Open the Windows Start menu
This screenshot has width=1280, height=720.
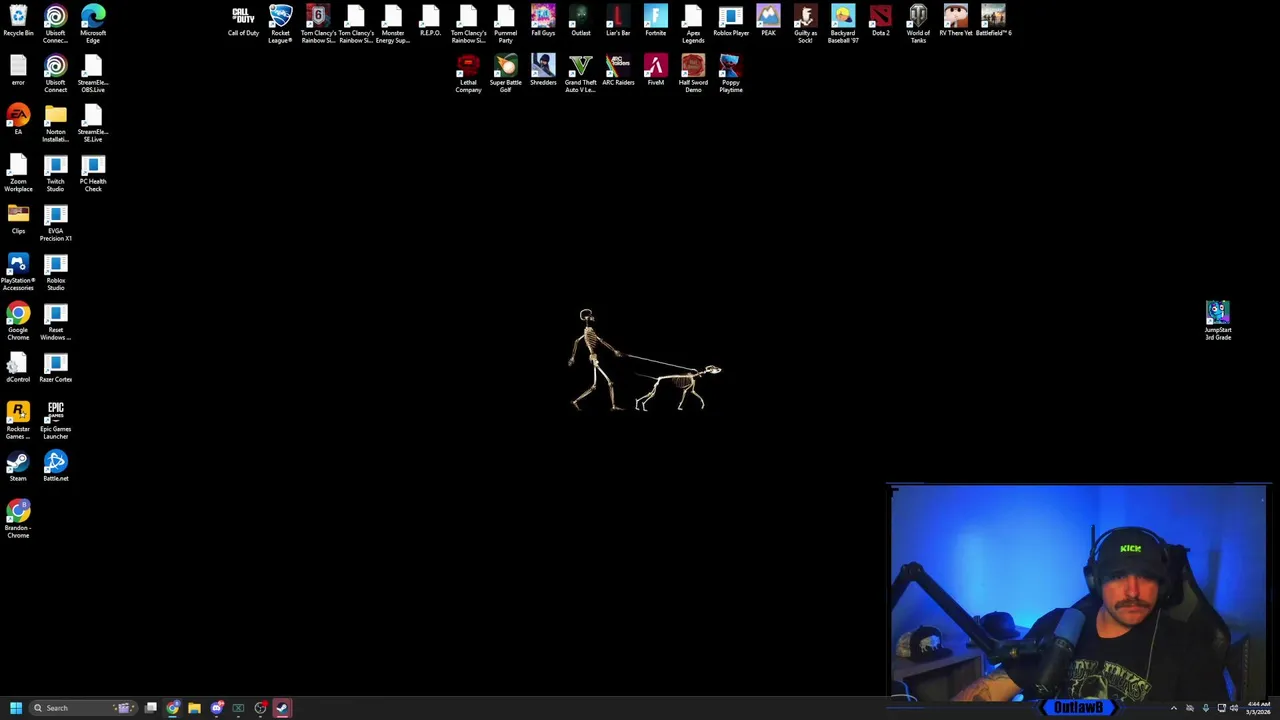16,708
